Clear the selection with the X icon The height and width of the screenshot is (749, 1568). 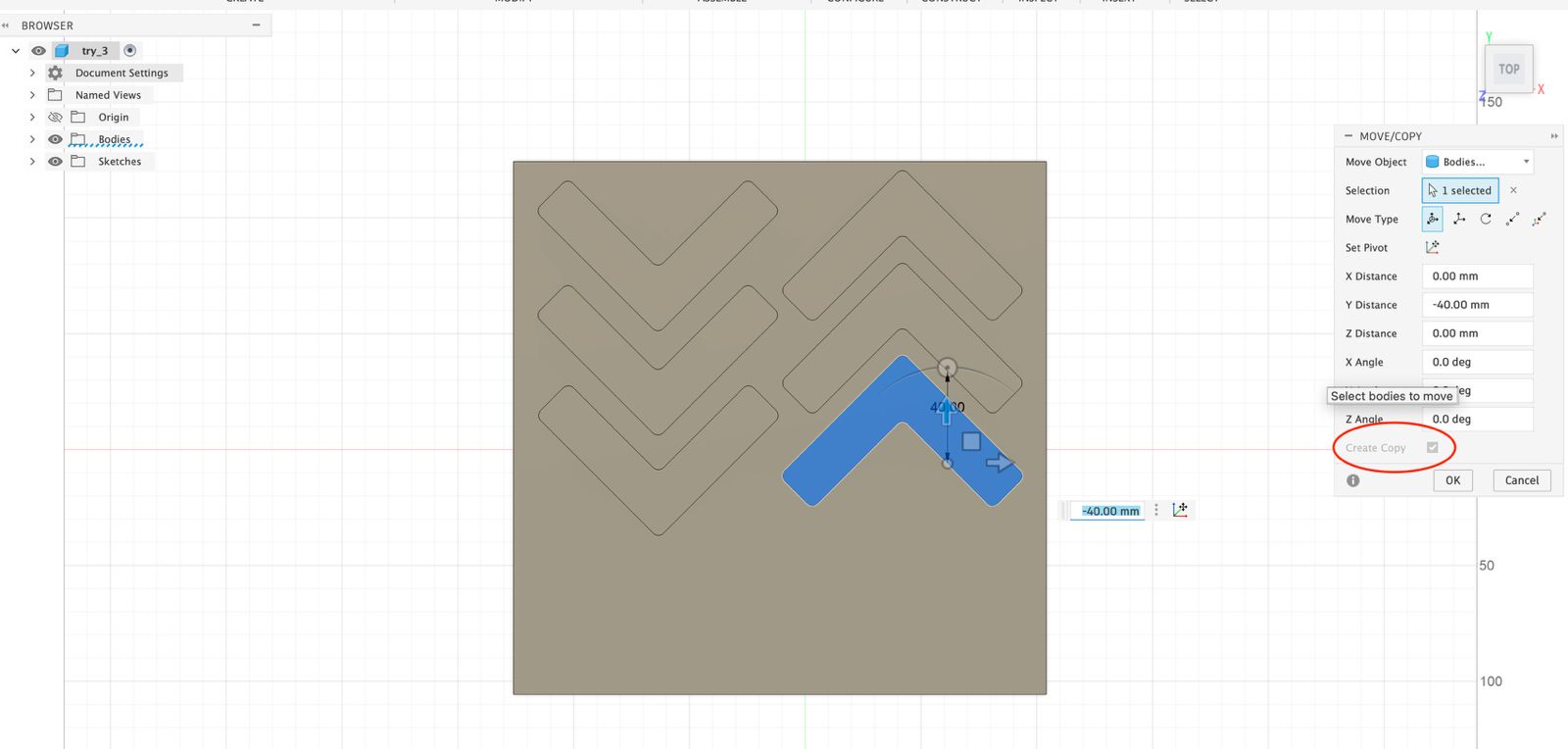point(1513,190)
